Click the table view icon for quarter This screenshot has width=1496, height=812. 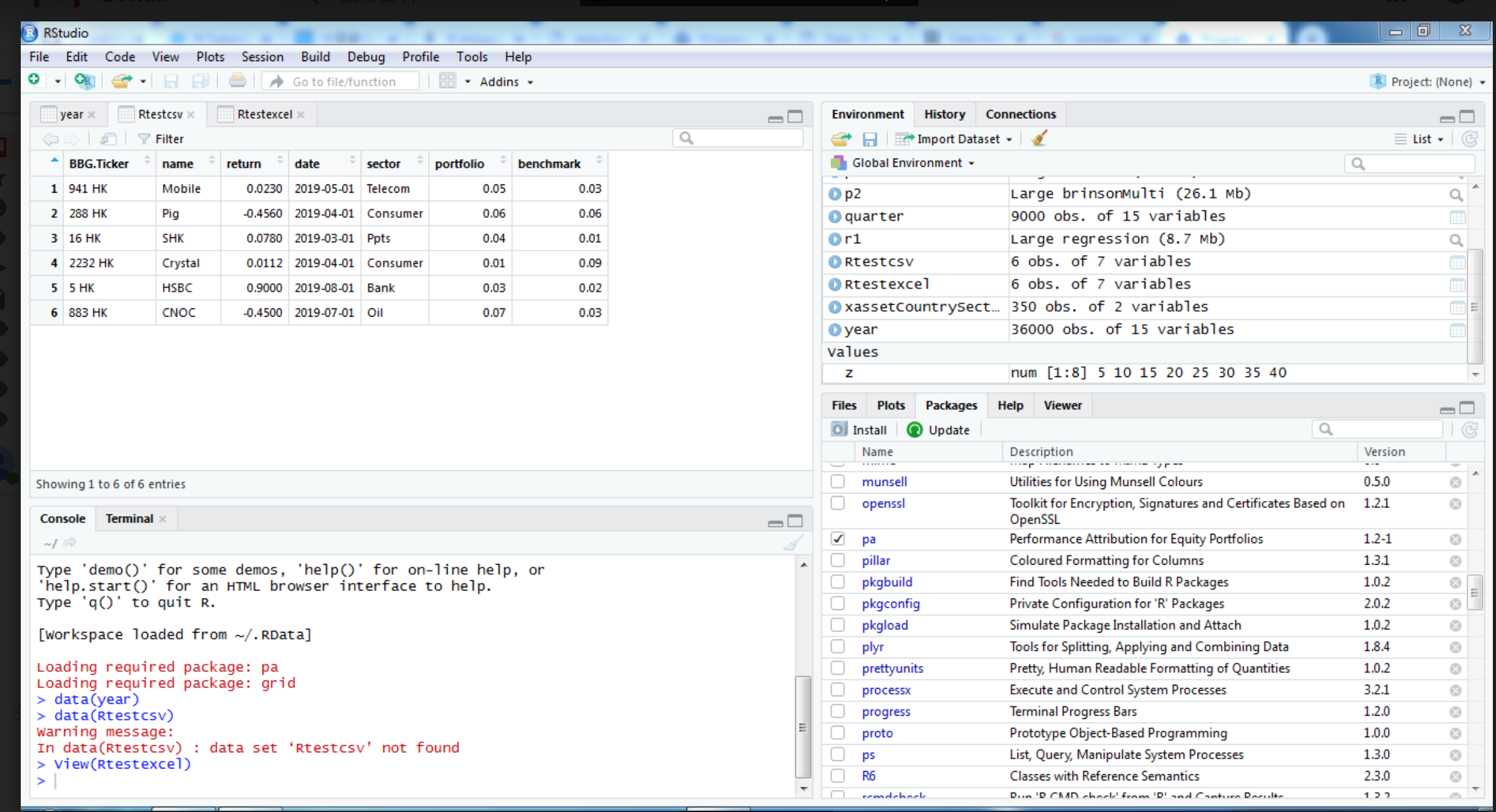point(1457,217)
